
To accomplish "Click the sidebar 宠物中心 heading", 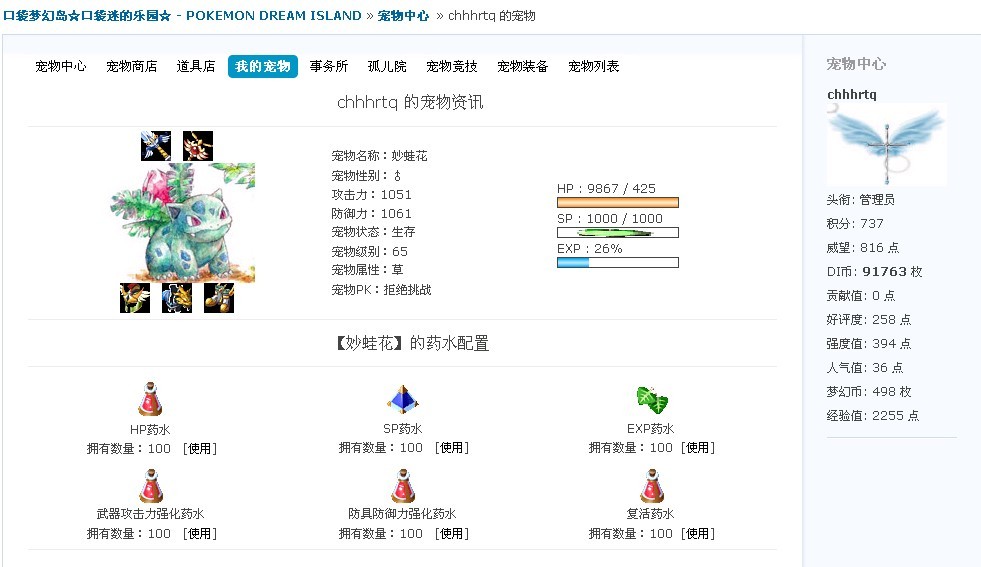I will (856, 64).
